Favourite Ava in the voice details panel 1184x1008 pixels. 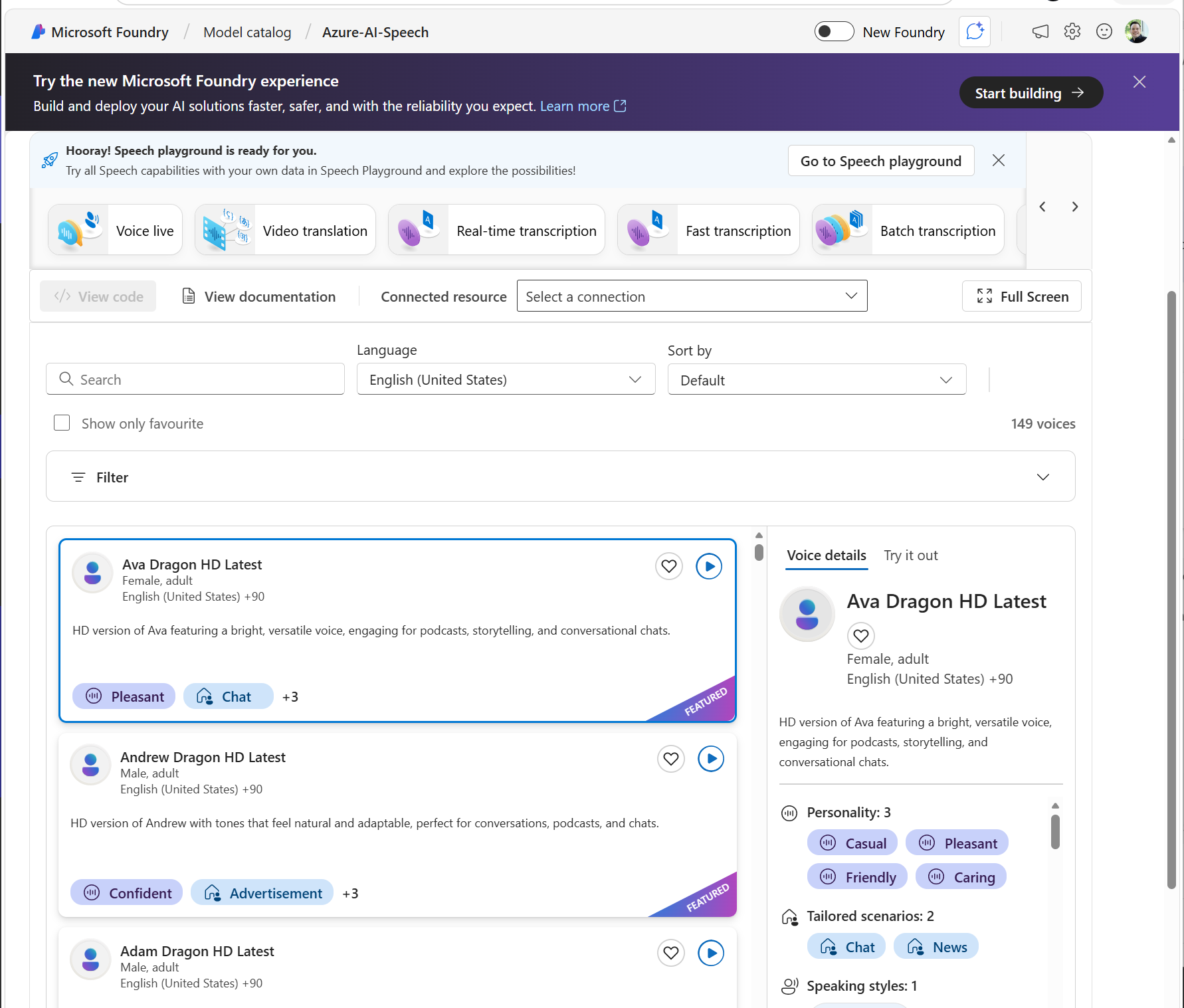[861, 636]
